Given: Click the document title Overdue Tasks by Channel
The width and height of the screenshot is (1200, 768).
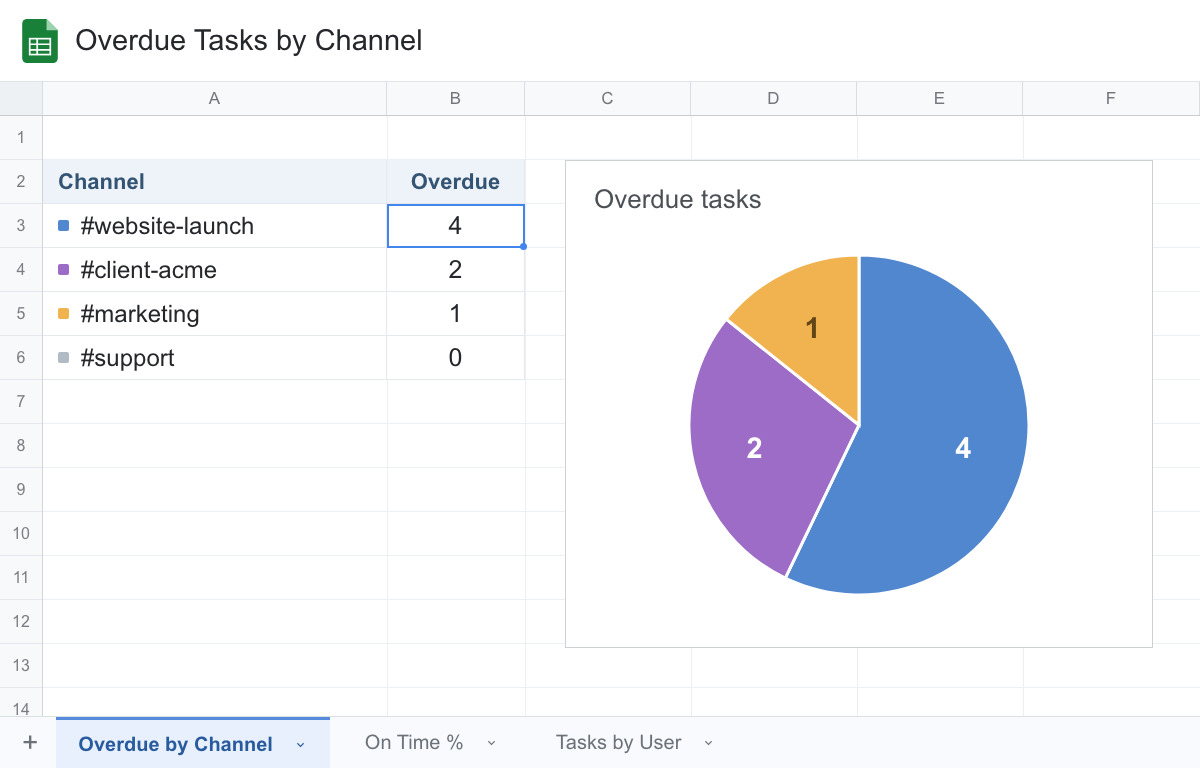Looking at the screenshot, I should tap(249, 41).
